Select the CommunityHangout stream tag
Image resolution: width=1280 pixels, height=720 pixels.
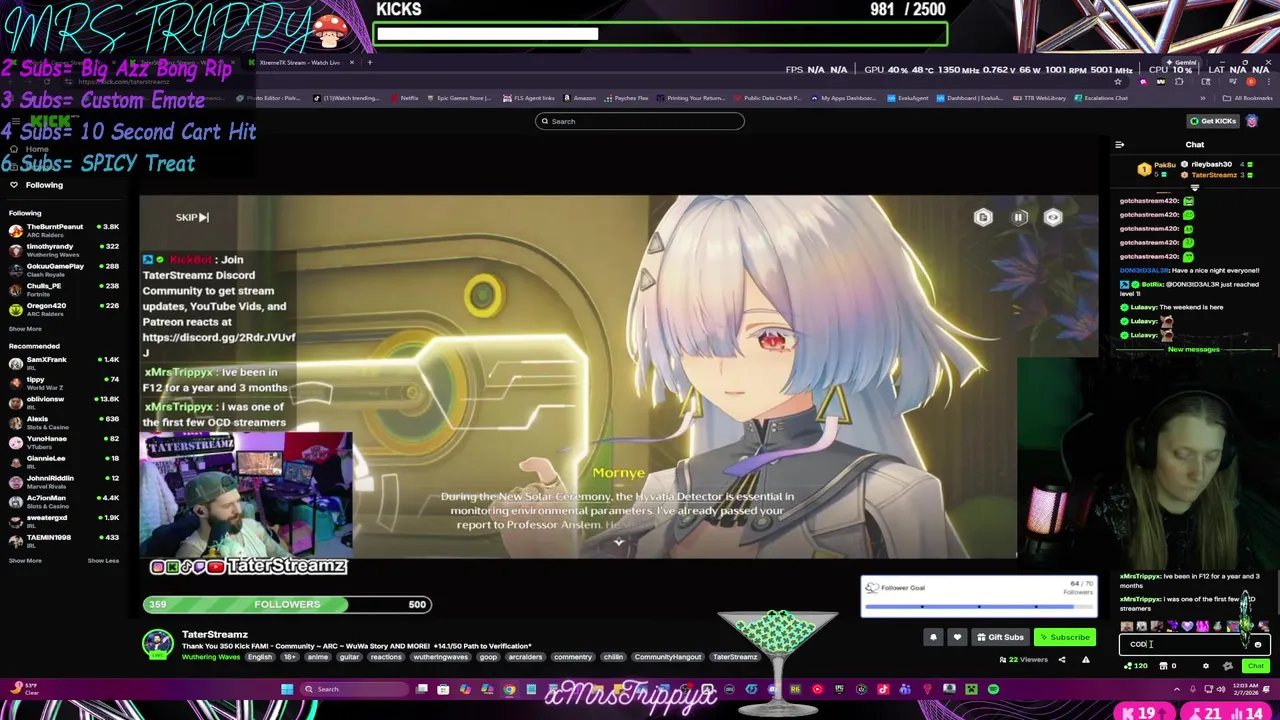pos(668,657)
